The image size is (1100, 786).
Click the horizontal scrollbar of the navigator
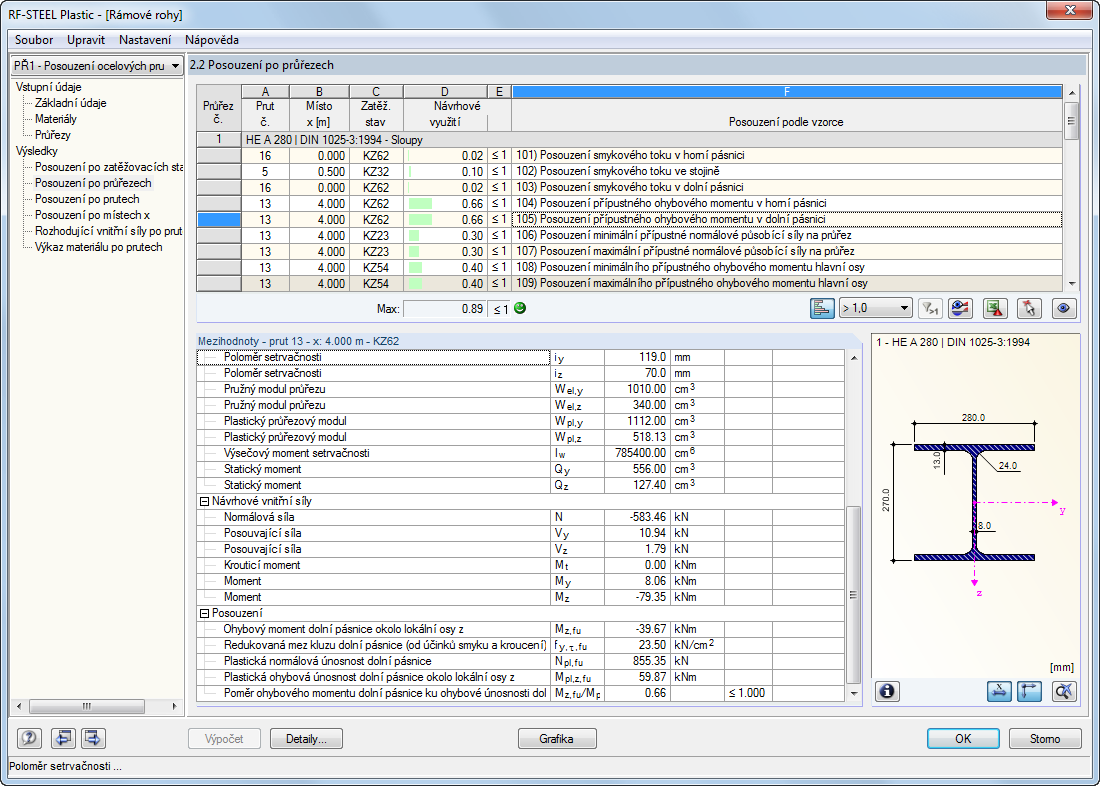(97, 706)
